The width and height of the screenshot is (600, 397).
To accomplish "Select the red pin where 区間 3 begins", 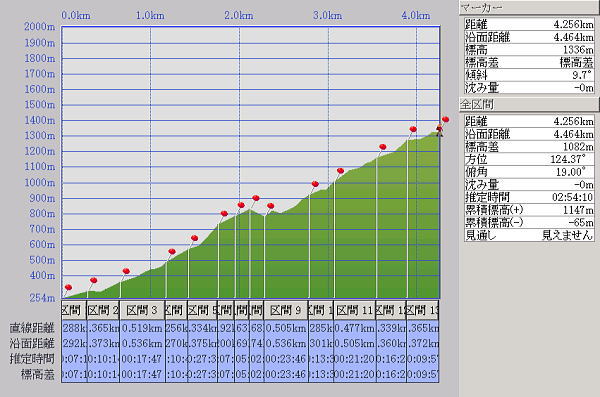I will click(126, 271).
